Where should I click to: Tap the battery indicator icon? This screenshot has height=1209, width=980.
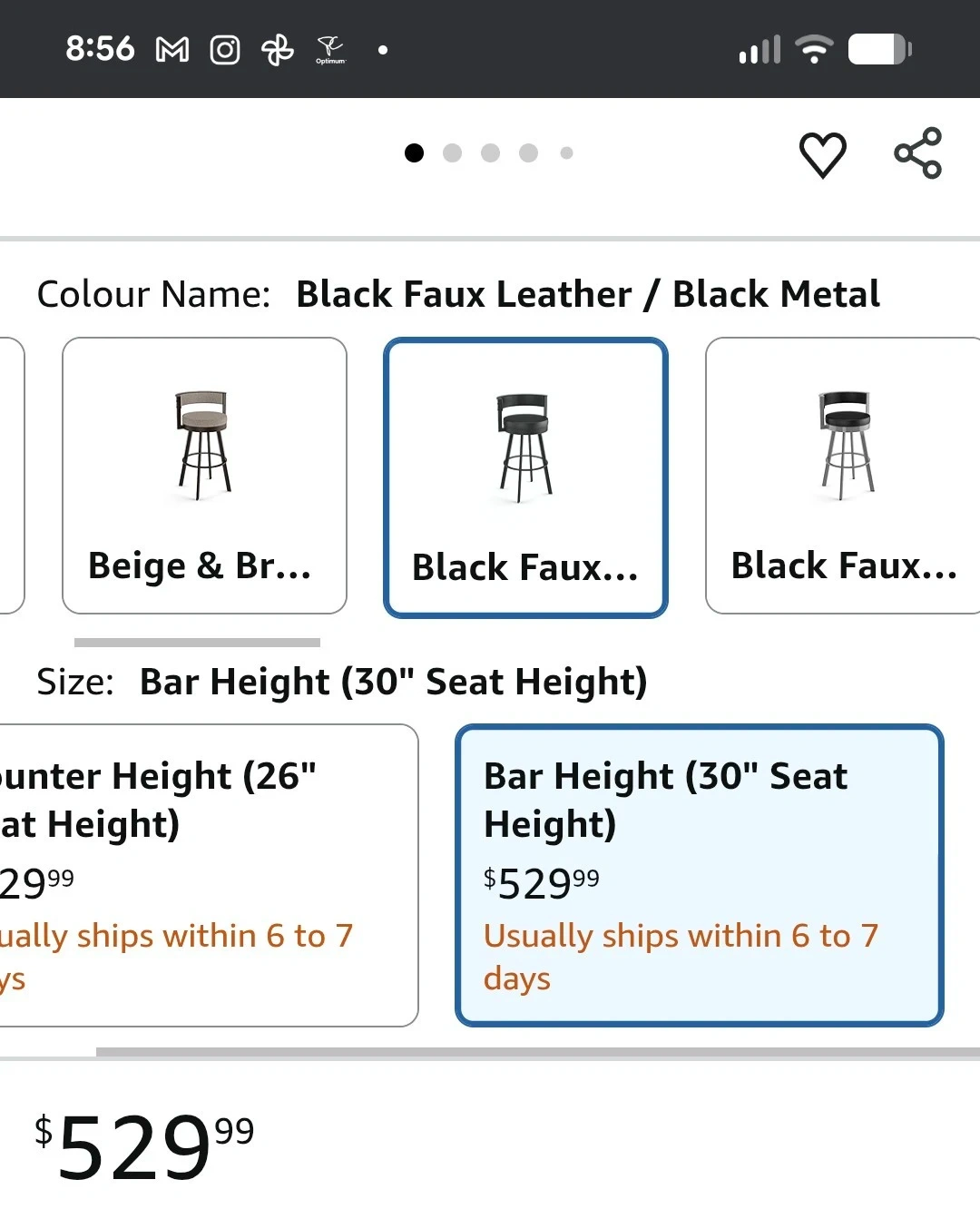click(x=879, y=49)
